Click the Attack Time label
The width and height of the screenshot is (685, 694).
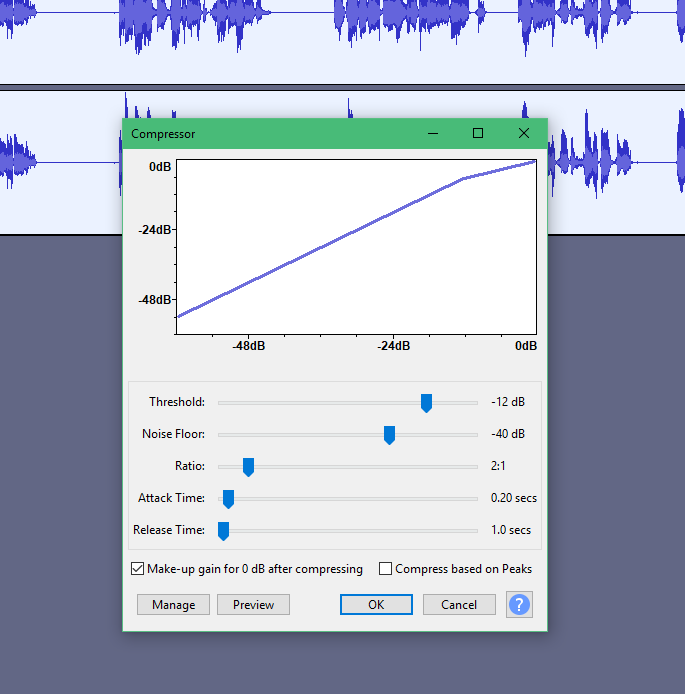[171, 498]
